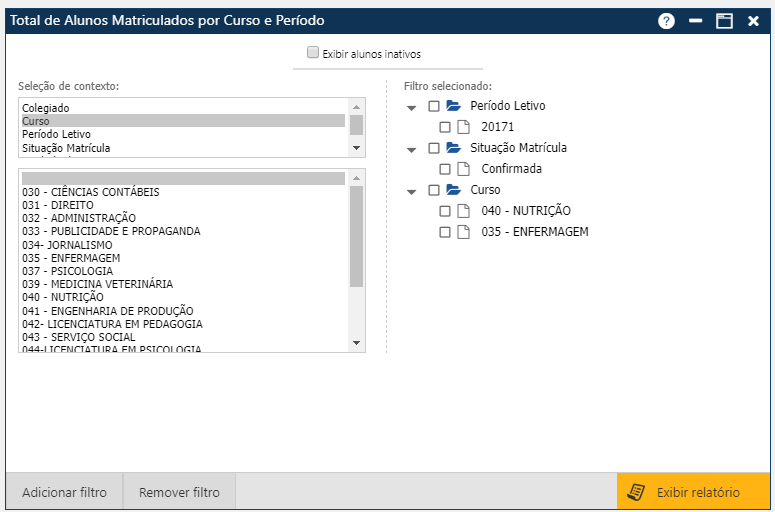Check the Situação Matrícula folder checkbox
This screenshot has height=512, width=775.
click(433, 148)
